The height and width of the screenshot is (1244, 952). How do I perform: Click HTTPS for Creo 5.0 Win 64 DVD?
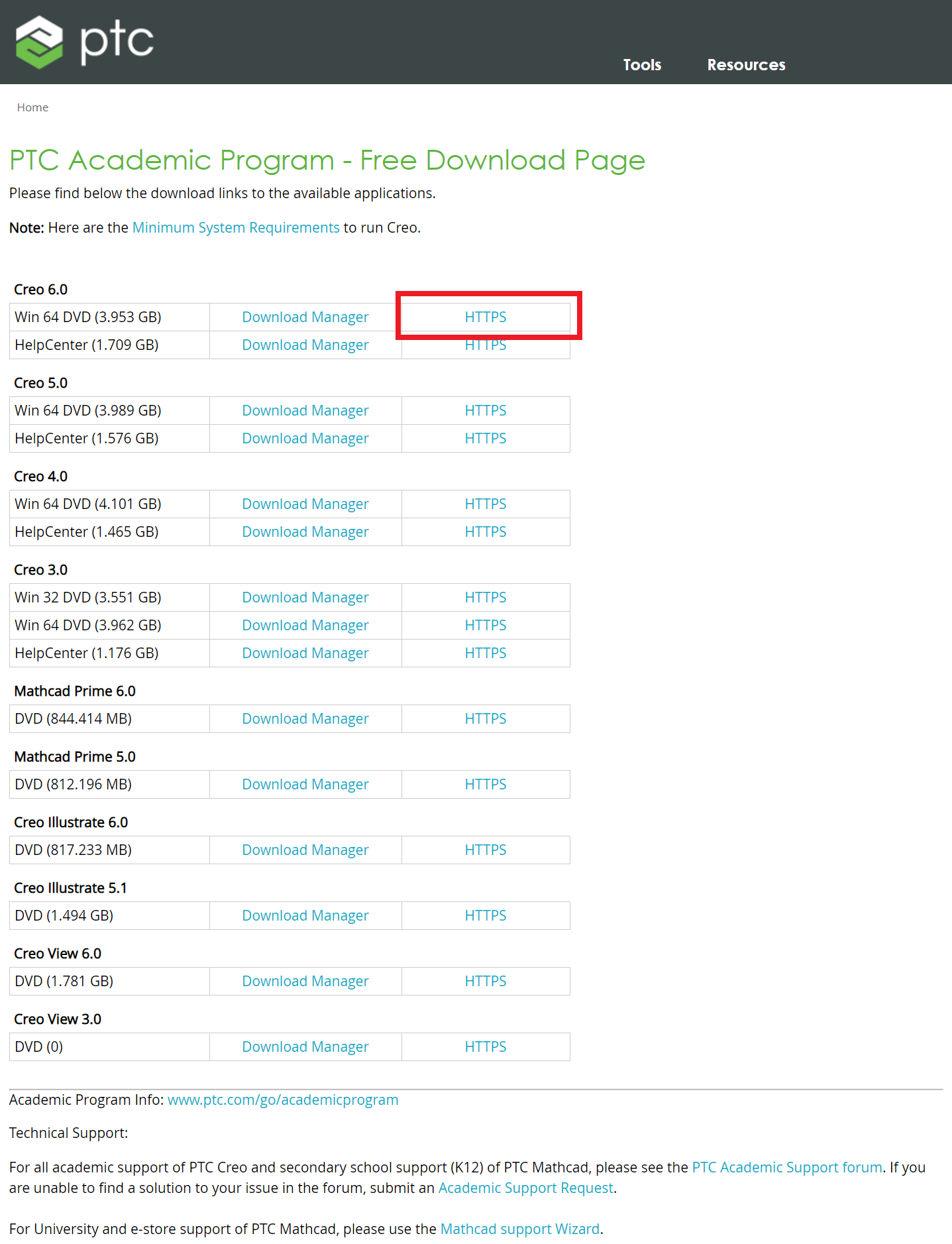[x=486, y=410]
